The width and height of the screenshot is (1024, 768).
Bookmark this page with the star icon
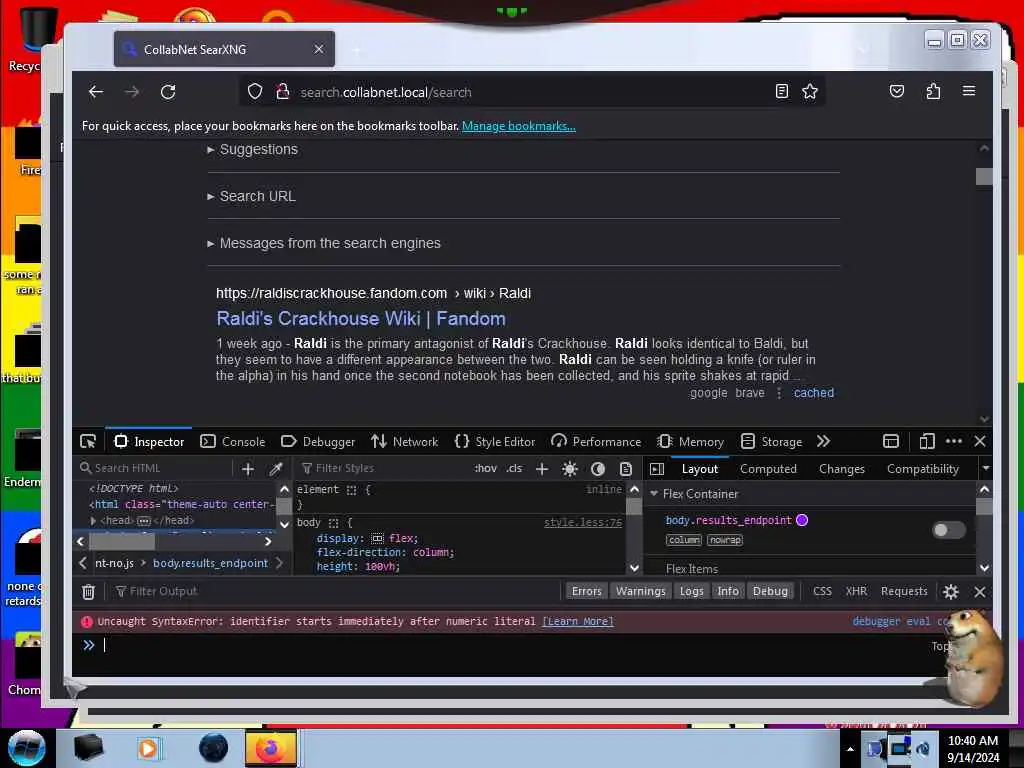coord(810,91)
